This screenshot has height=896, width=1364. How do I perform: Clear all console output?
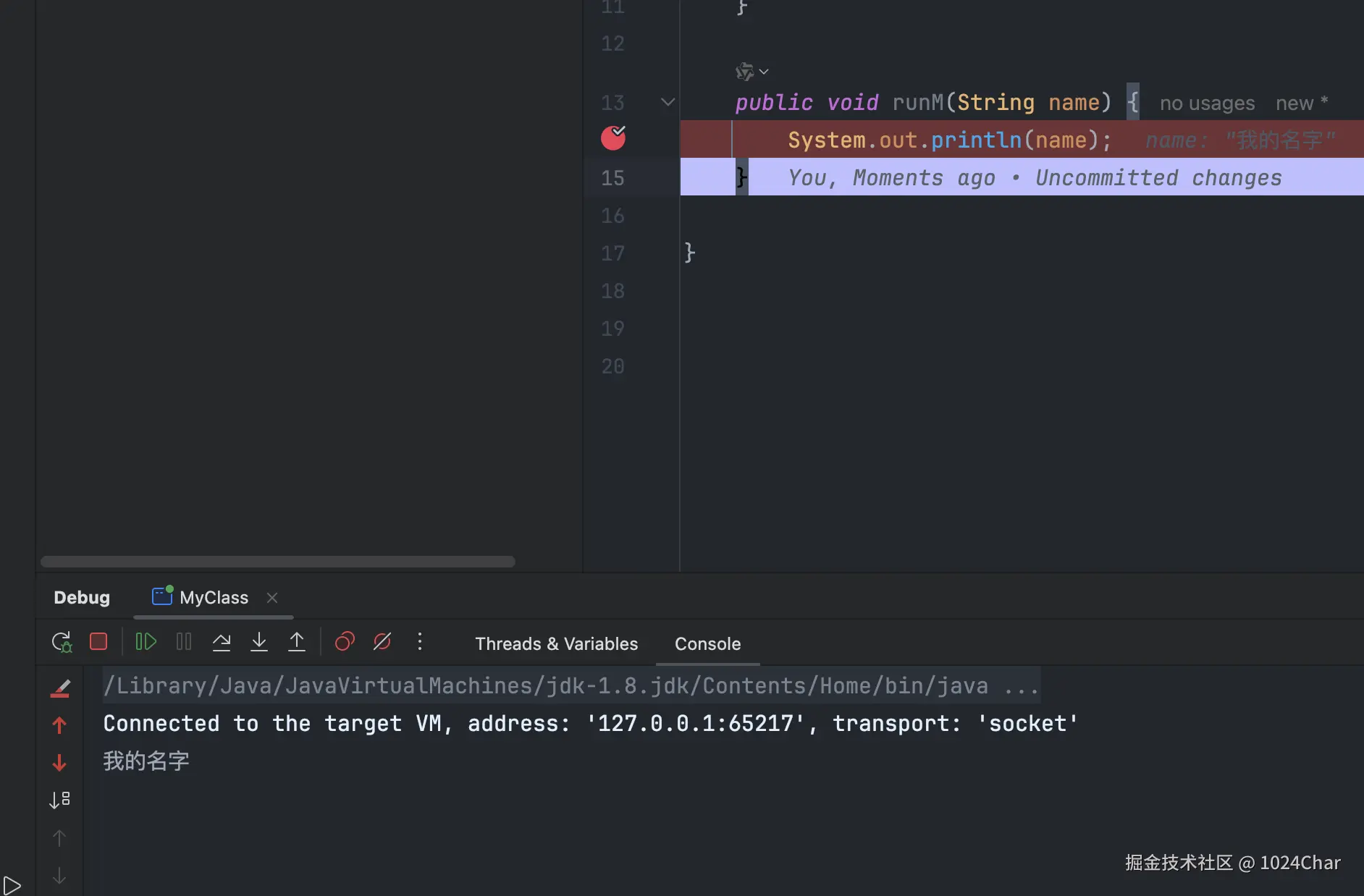click(60, 688)
